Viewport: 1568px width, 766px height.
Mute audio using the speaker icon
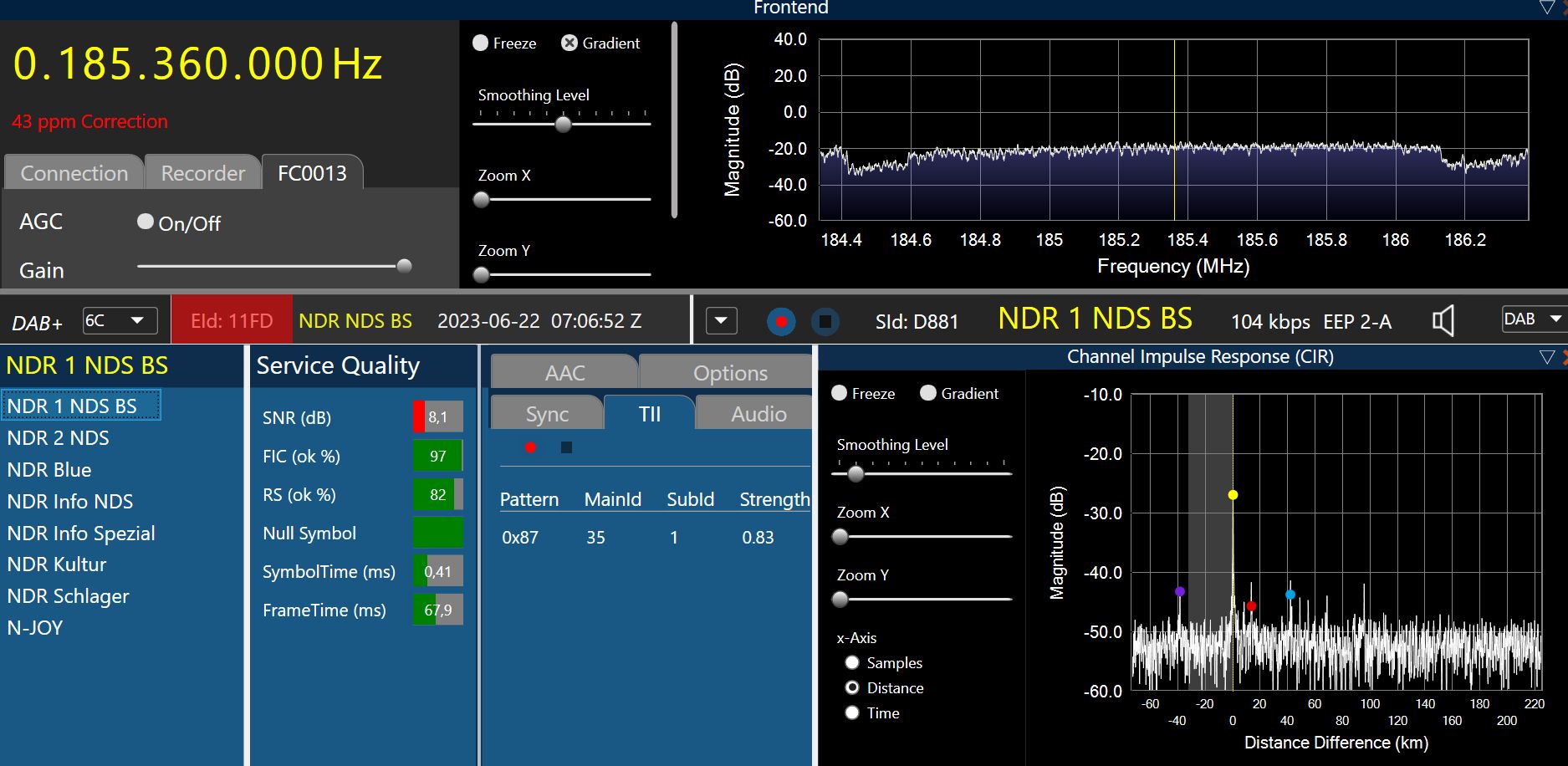coord(1443,320)
